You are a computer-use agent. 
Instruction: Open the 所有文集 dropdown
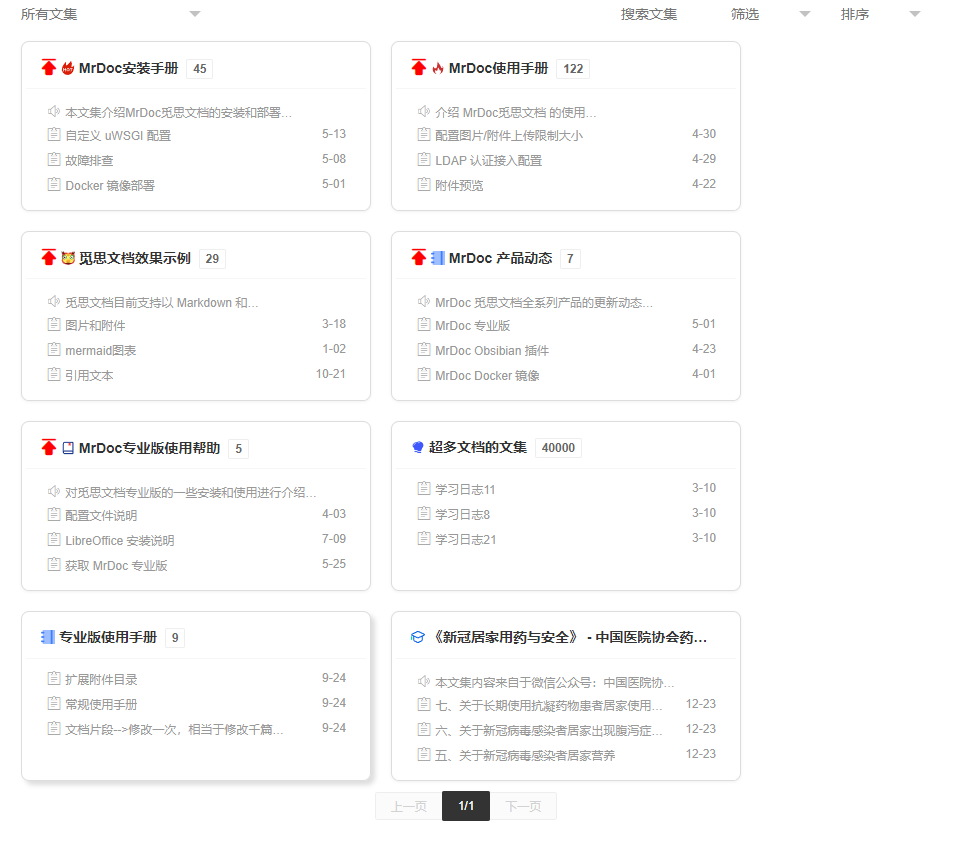(x=110, y=14)
